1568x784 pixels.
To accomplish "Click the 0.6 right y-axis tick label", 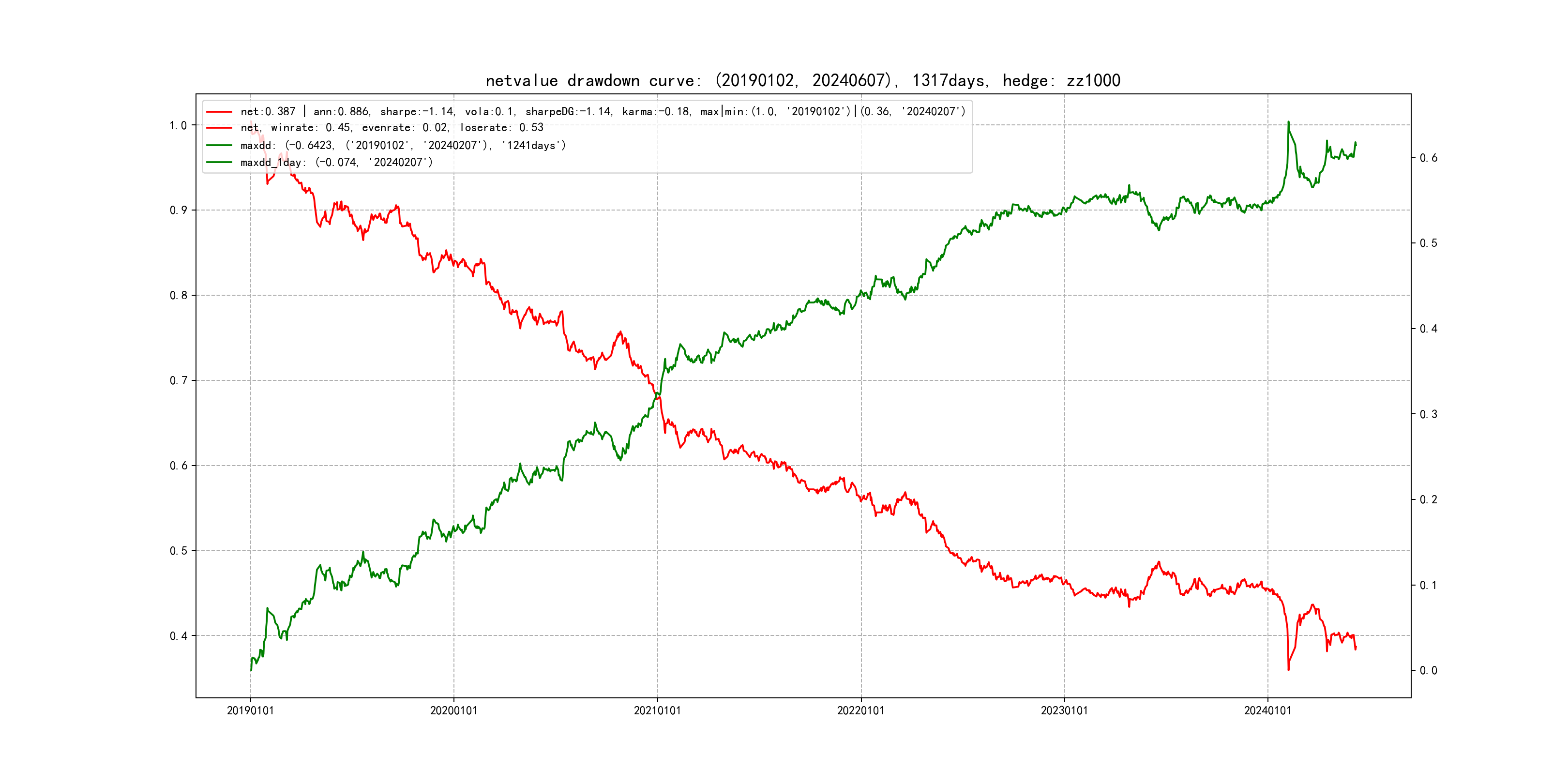I will coord(1428,158).
